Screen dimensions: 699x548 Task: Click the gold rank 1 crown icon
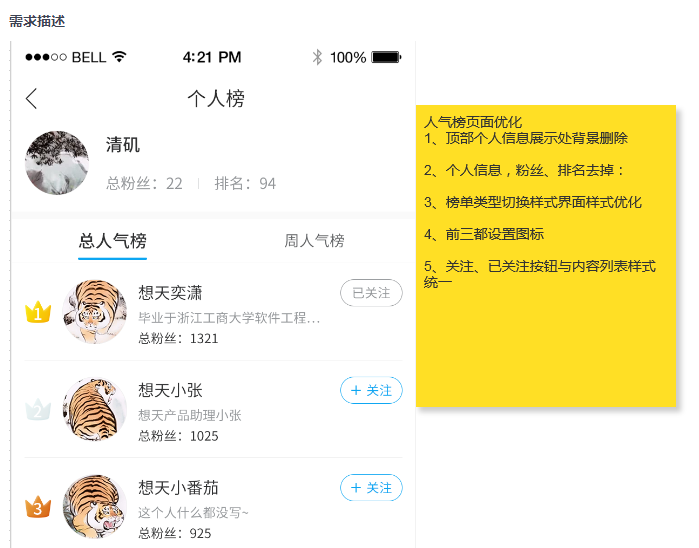click(38, 312)
